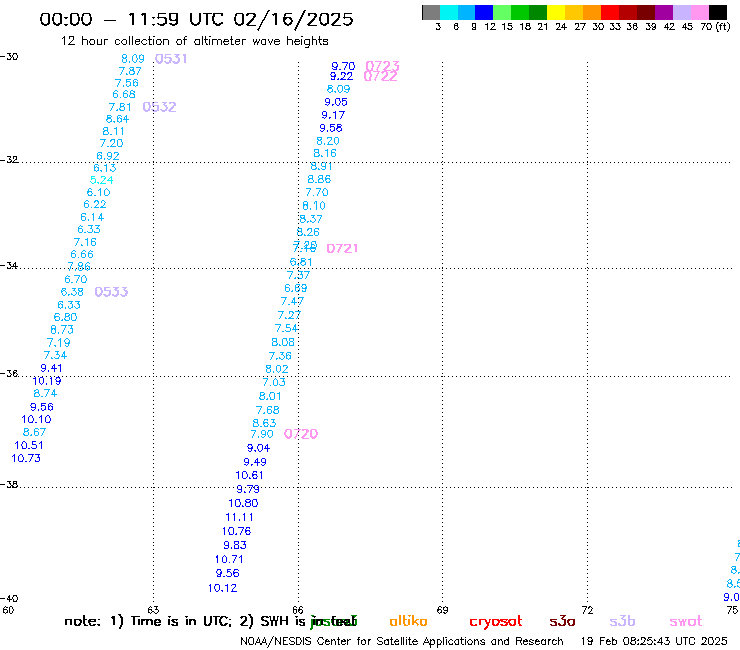Viewport: 740px width, 650px height.
Task: Click the 'Time is in UTC' note
Action: tap(181, 621)
